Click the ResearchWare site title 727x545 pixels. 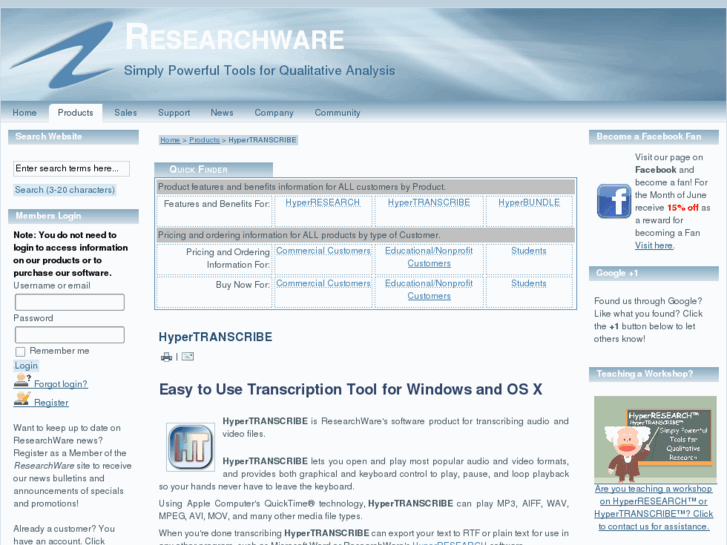point(235,37)
